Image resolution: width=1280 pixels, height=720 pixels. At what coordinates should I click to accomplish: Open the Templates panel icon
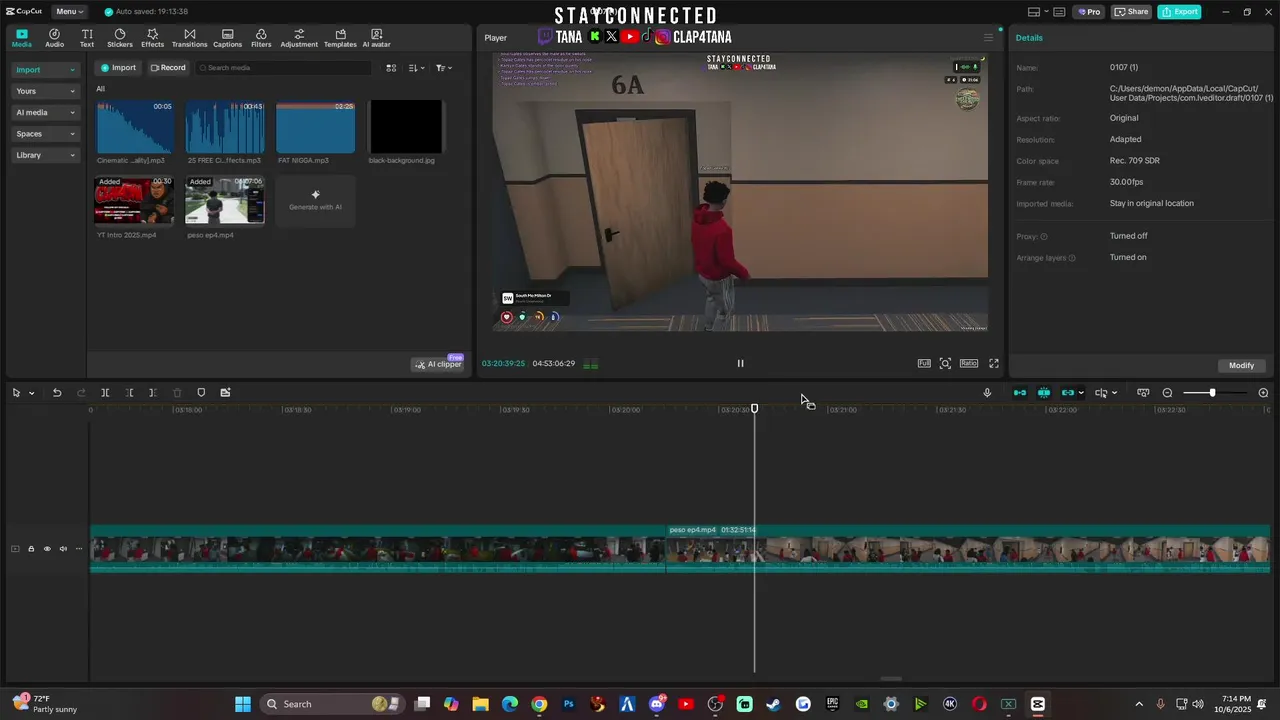tap(340, 38)
